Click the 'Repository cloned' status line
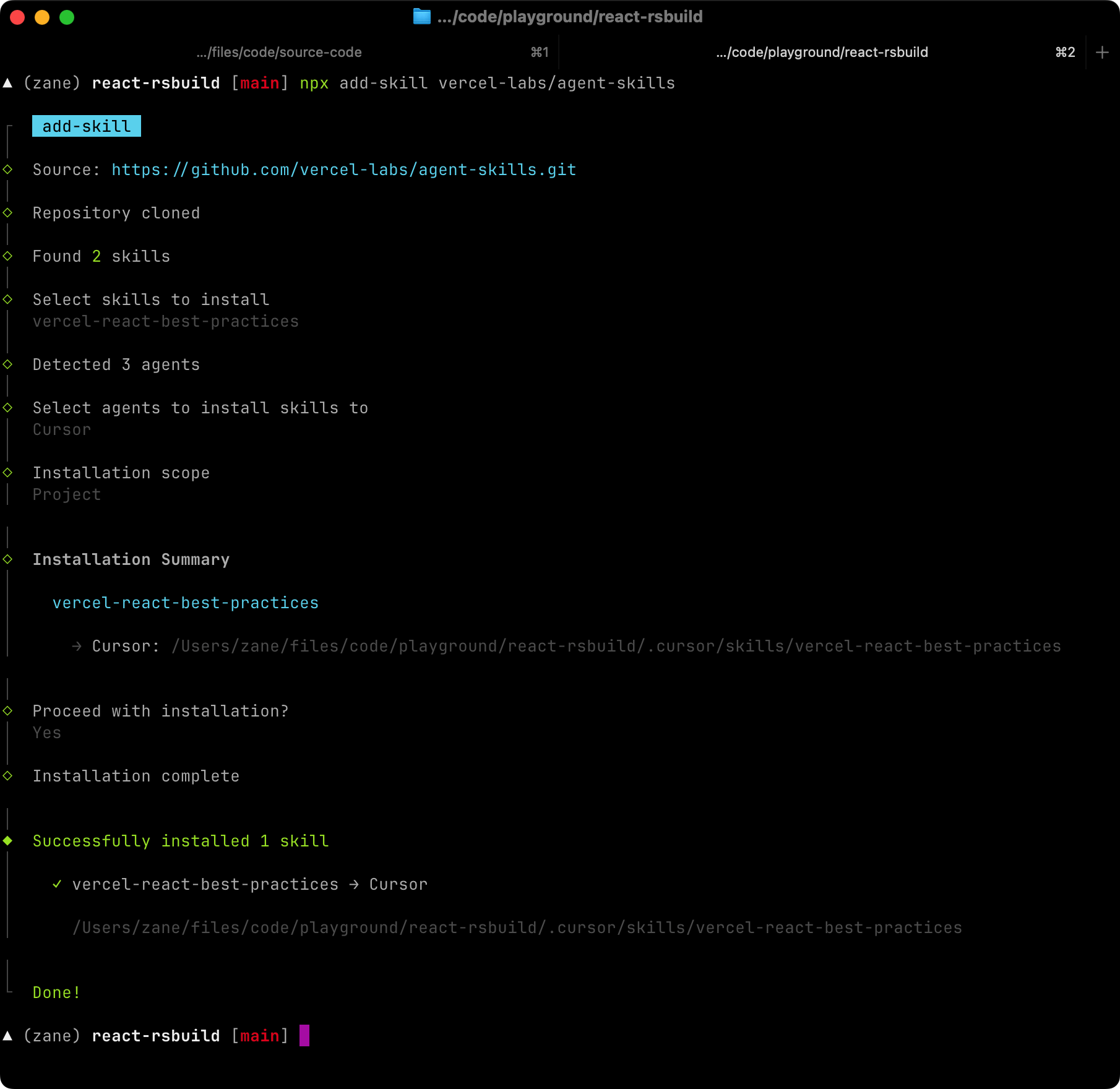Screen dimensions: 1120x1089 pos(116,213)
